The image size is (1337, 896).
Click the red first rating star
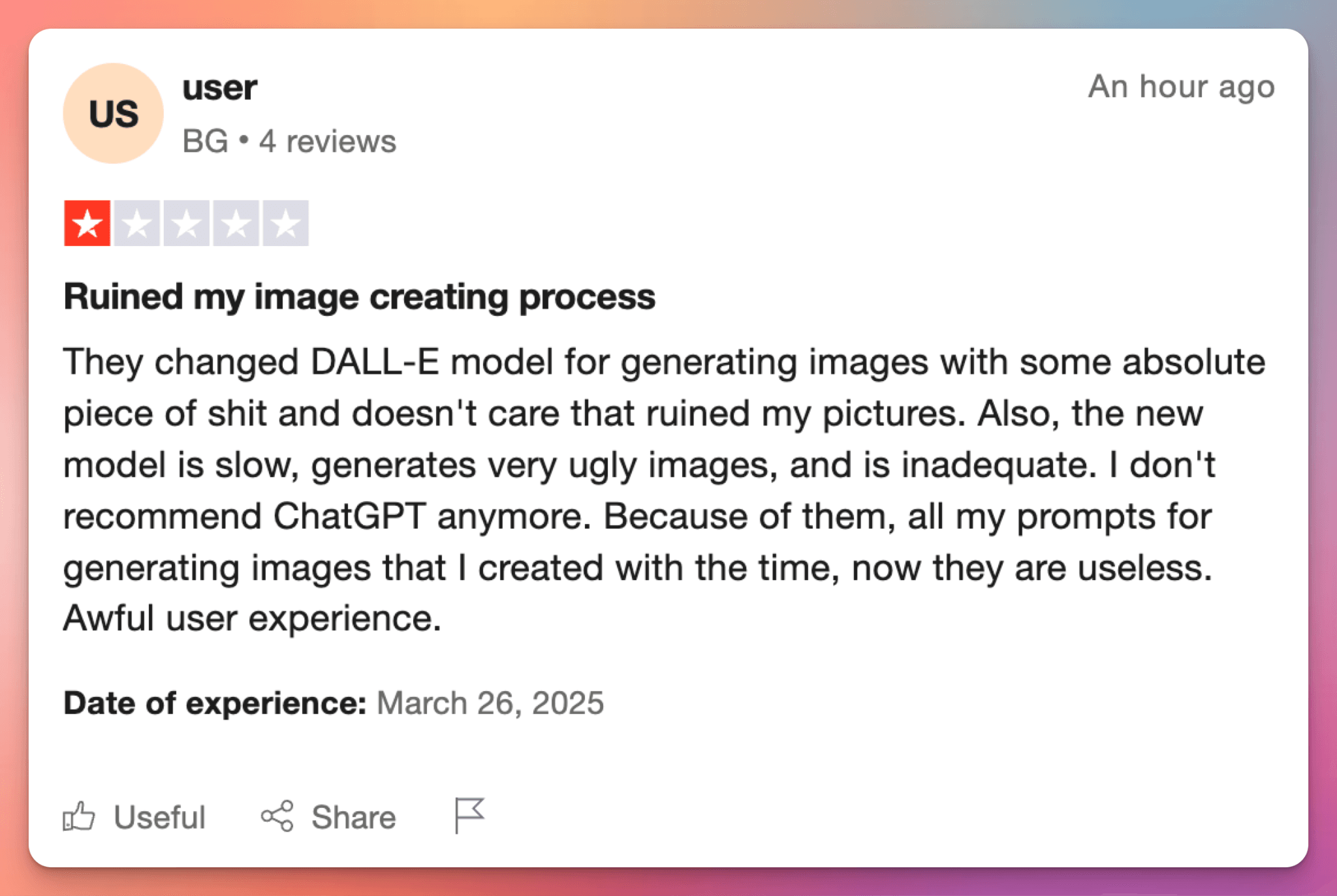pyautogui.click(x=87, y=223)
